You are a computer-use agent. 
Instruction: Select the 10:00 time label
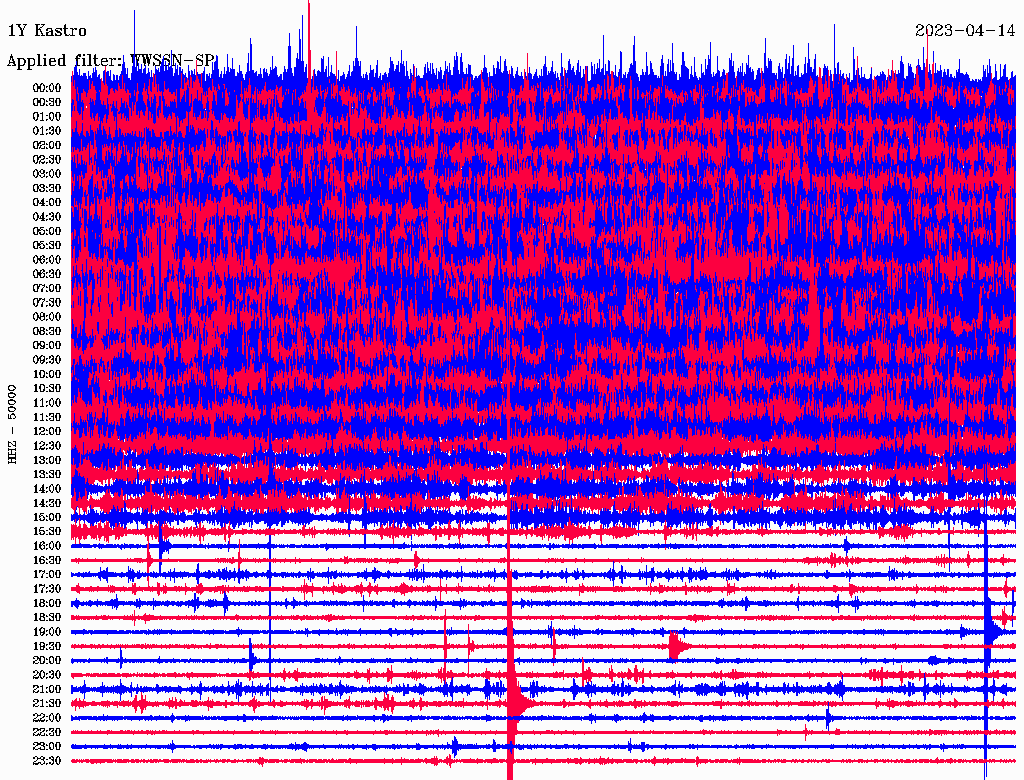[x=47, y=374]
